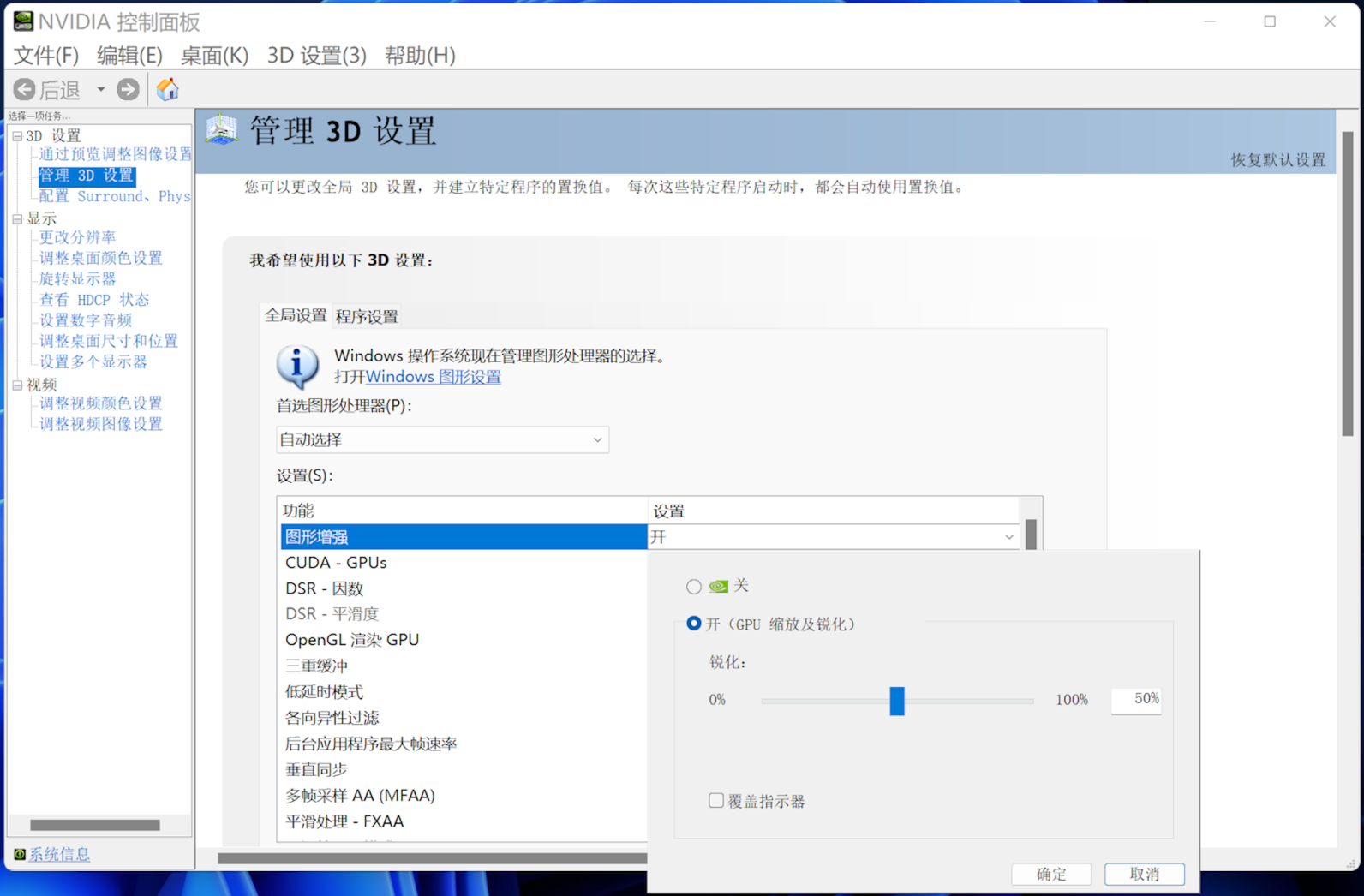Click the NVIDIA logo beside 关 option
1364x896 pixels.
[719, 586]
